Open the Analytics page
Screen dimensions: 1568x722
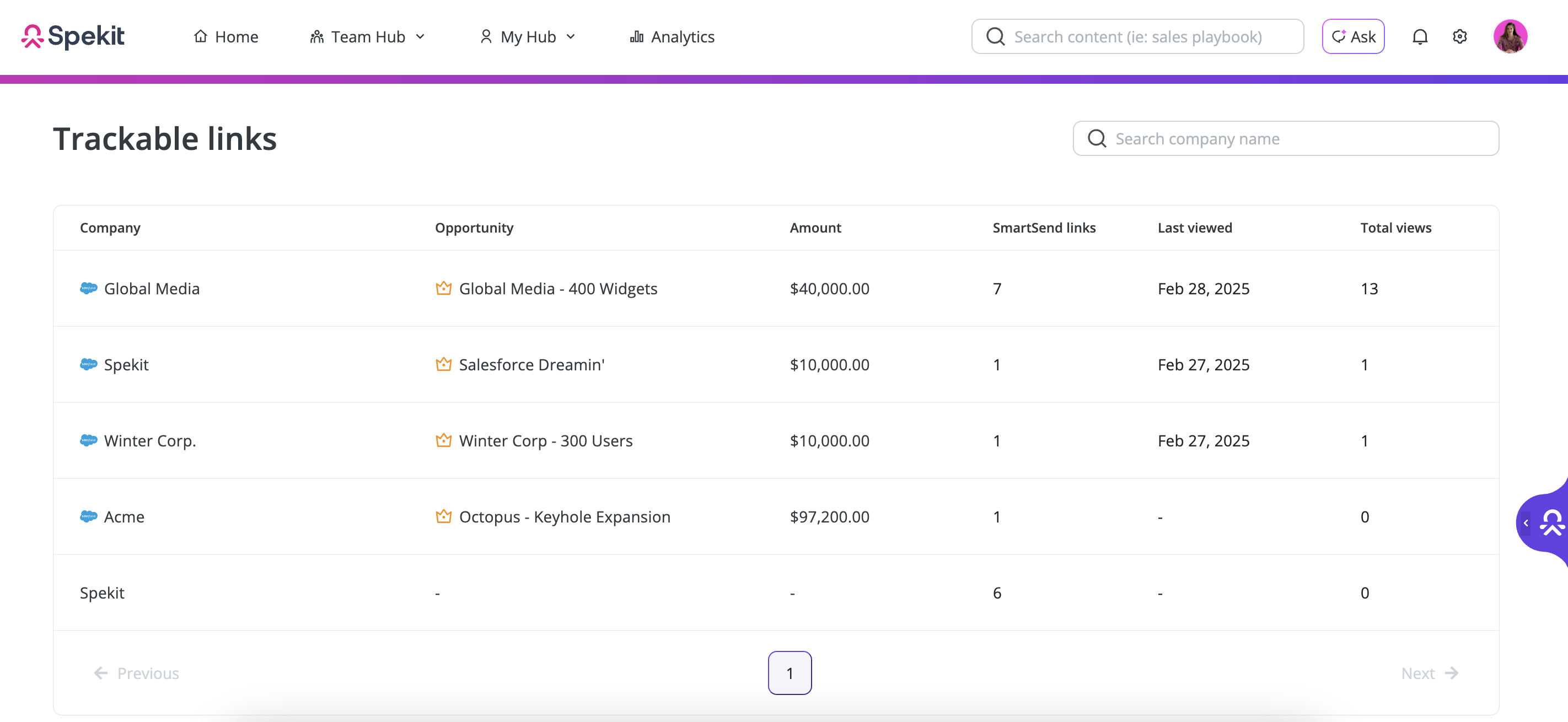[672, 37]
